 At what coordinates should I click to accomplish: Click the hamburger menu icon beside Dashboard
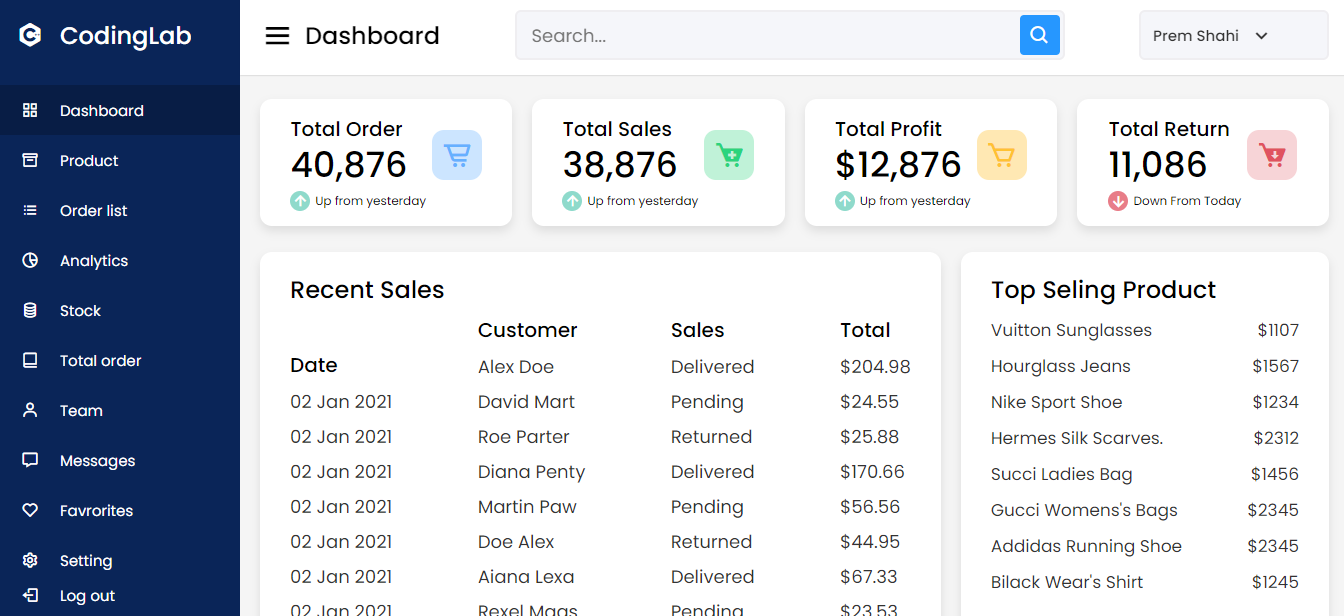click(x=277, y=36)
